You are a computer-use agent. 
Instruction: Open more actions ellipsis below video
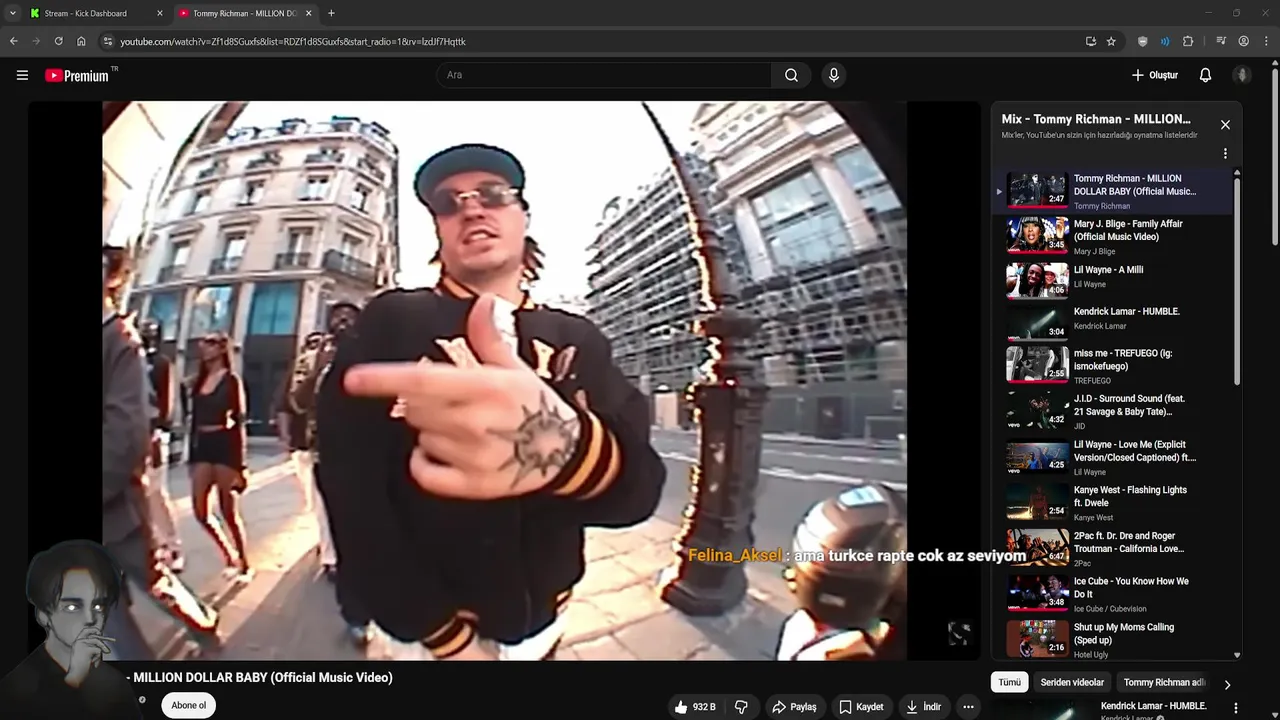[968, 707]
